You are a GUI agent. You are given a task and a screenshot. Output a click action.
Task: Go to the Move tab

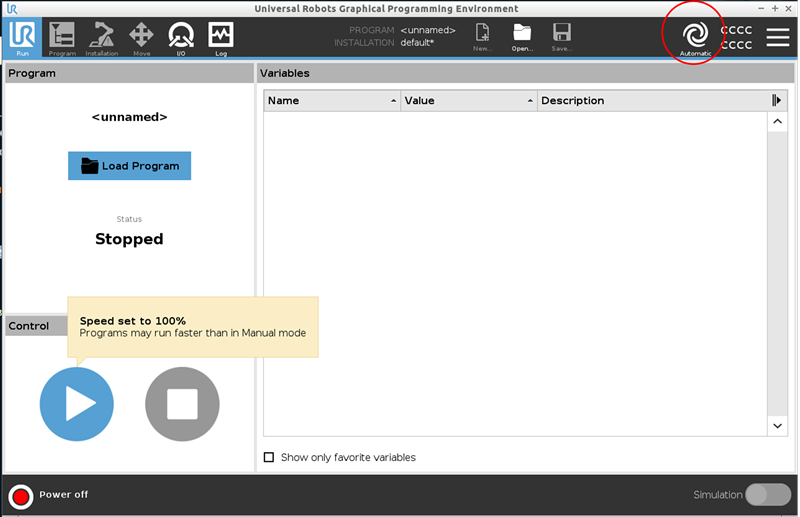141,39
